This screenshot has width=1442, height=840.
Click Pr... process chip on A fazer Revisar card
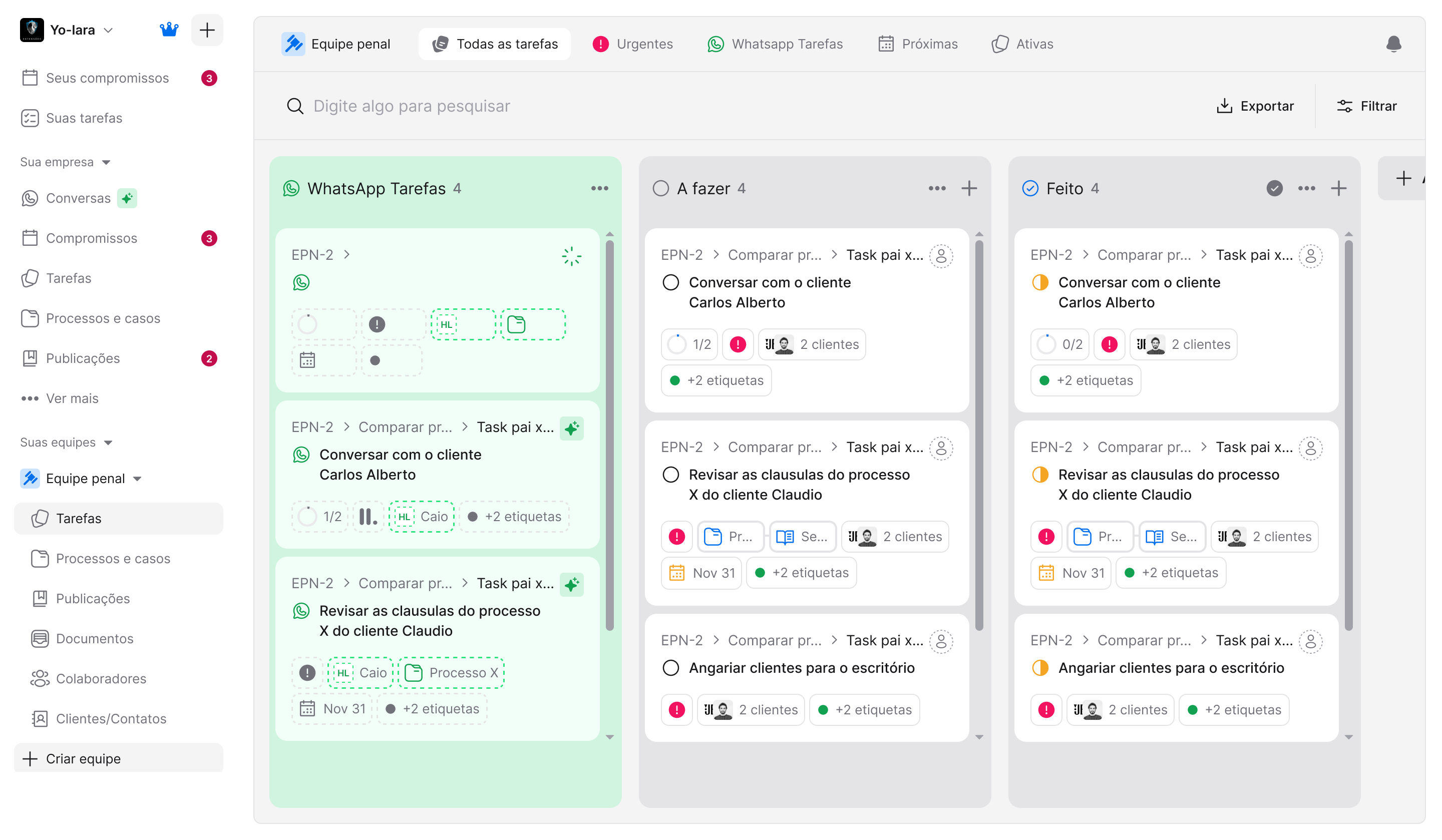[x=730, y=537]
